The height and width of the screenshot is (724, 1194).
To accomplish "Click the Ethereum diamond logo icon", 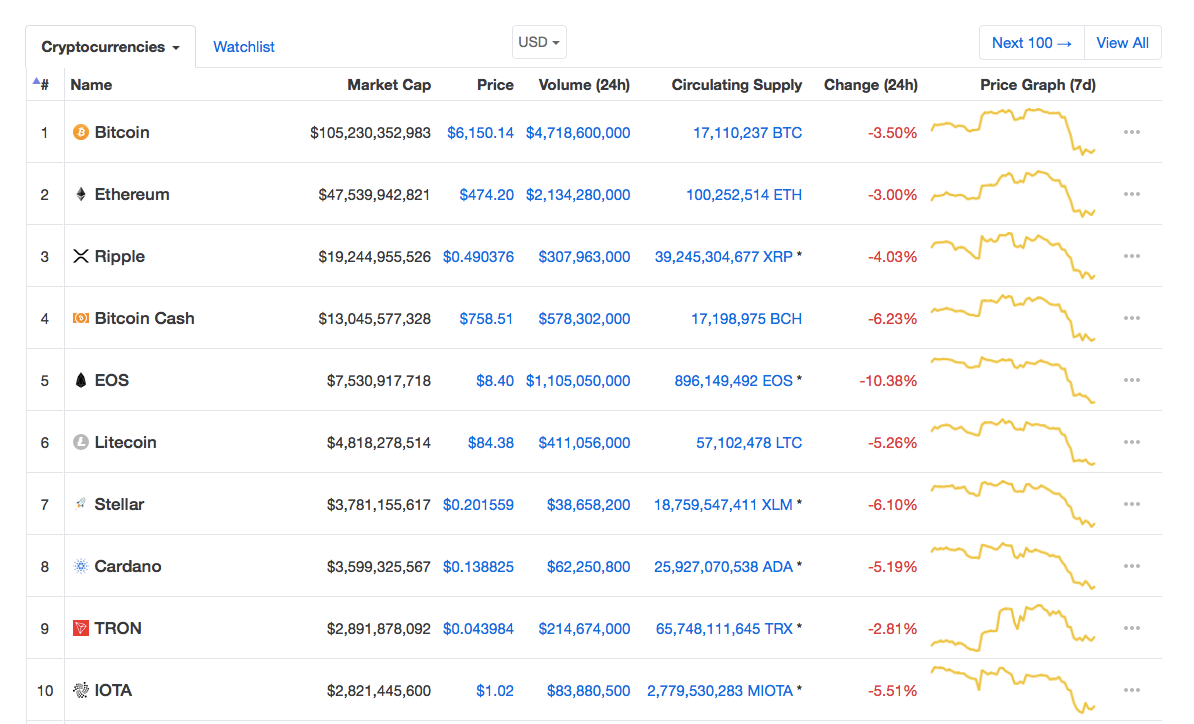I will point(81,194).
